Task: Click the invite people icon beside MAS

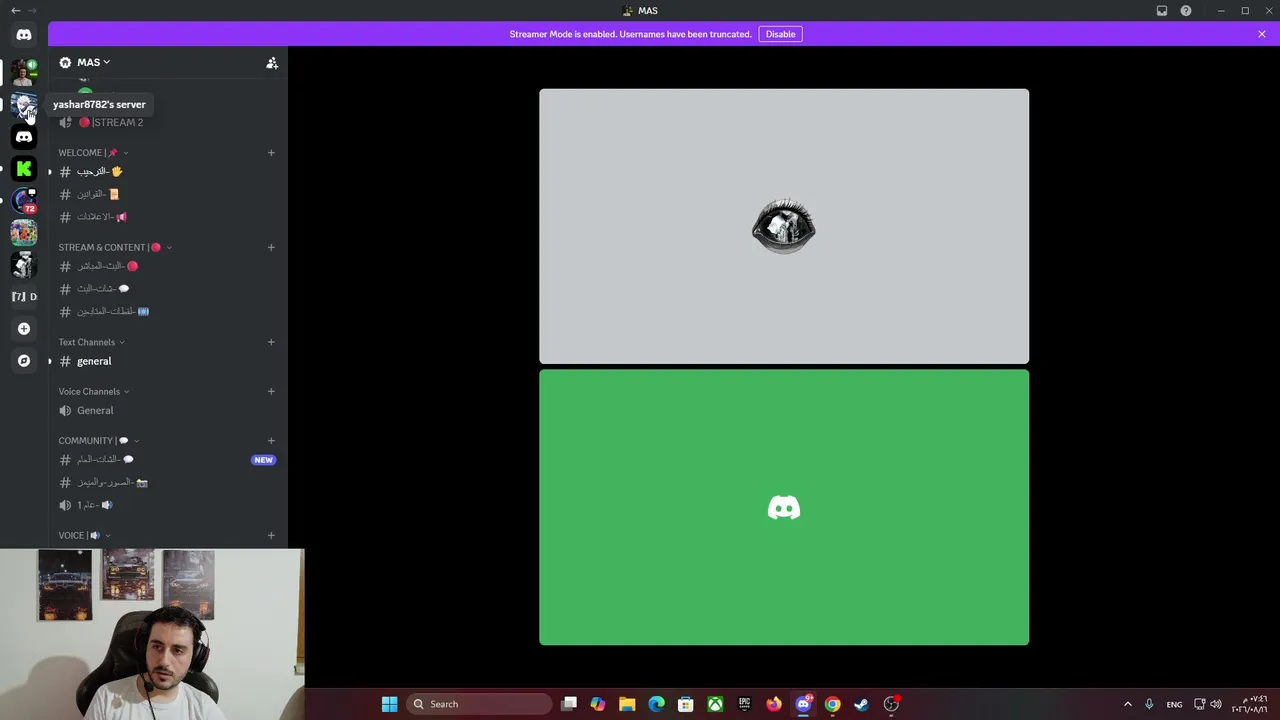Action: [272, 63]
